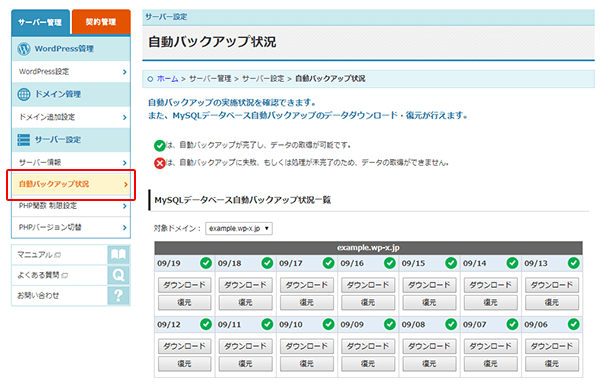Click the server stack icon beside サーバー設定
600x386 pixels.
[x=24, y=140]
